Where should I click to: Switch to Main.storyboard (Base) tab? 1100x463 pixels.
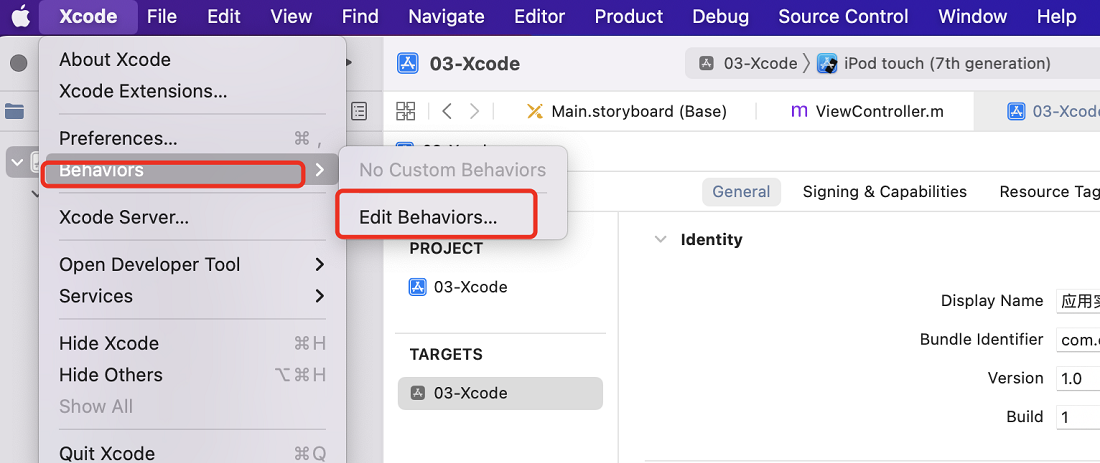click(626, 111)
